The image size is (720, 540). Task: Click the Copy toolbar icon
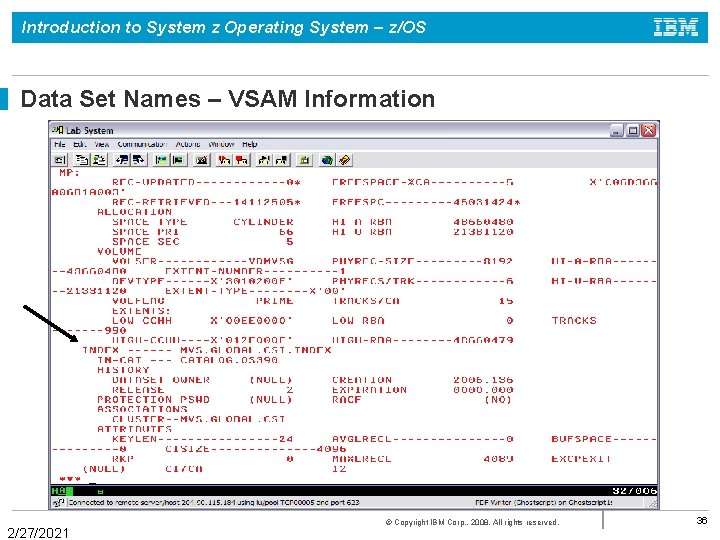(82, 160)
